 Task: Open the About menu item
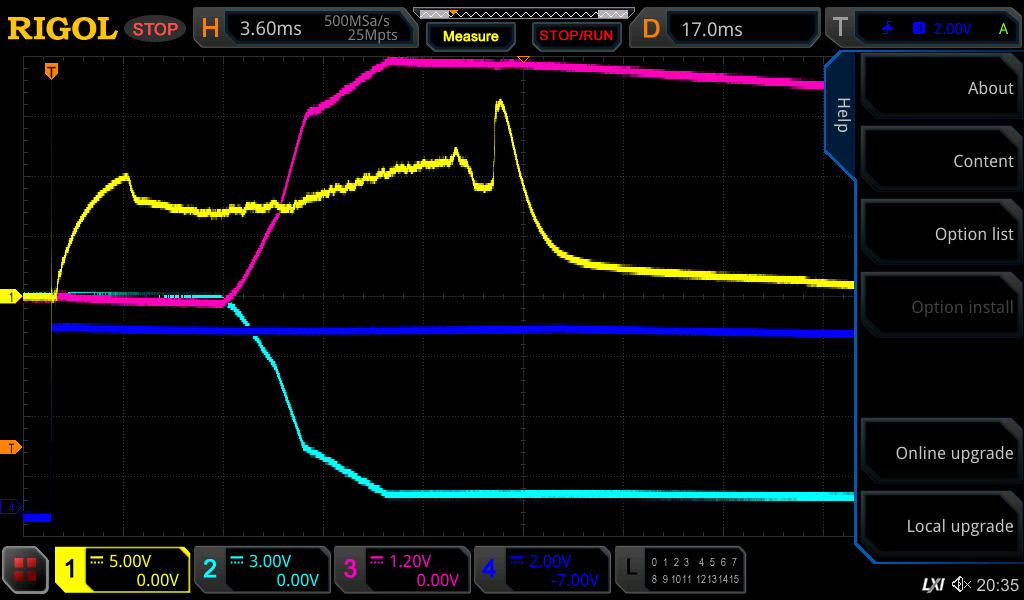(941, 88)
